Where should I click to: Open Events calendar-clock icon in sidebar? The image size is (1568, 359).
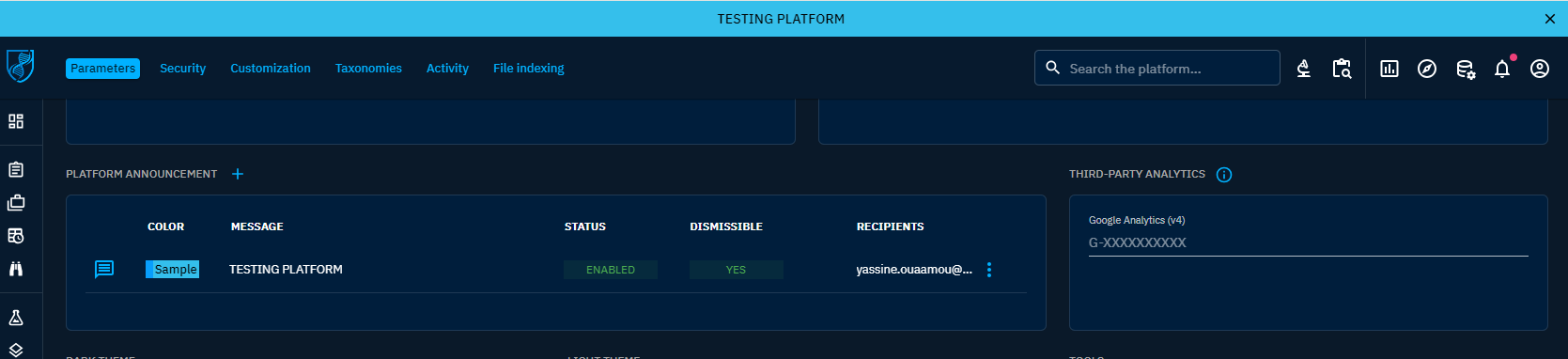coord(16,236)
